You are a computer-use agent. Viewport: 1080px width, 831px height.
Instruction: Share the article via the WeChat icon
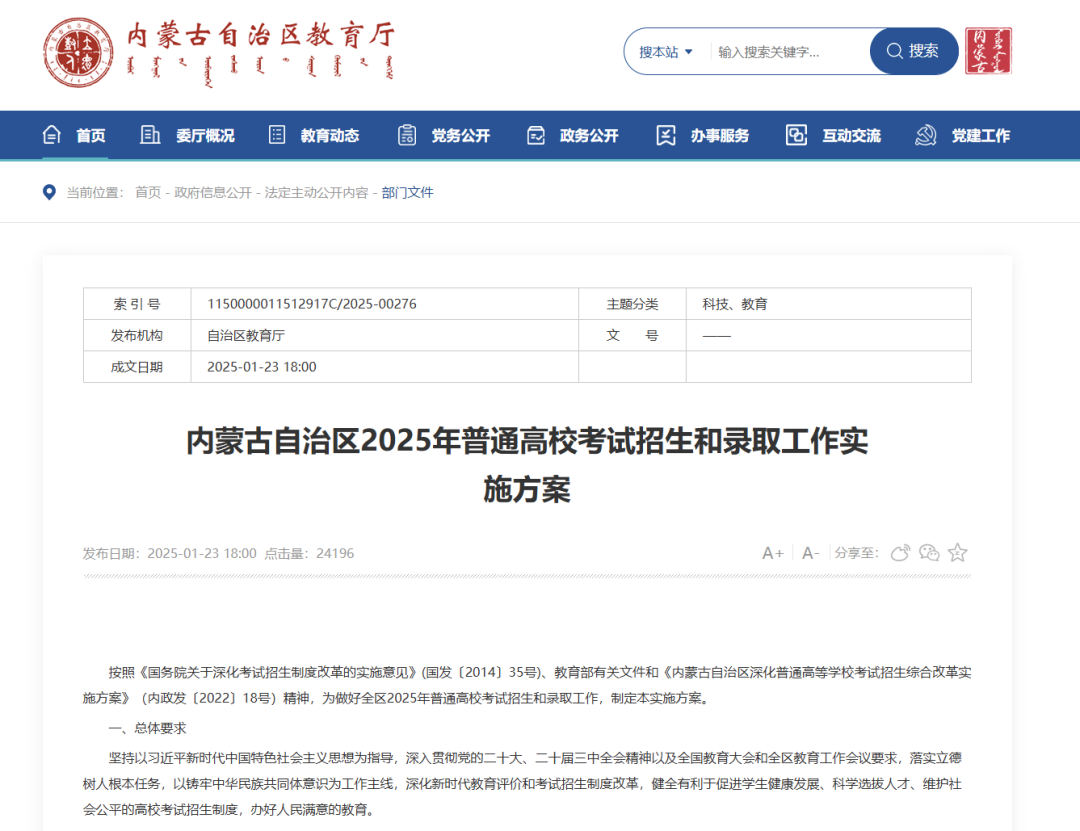[929, 552]
